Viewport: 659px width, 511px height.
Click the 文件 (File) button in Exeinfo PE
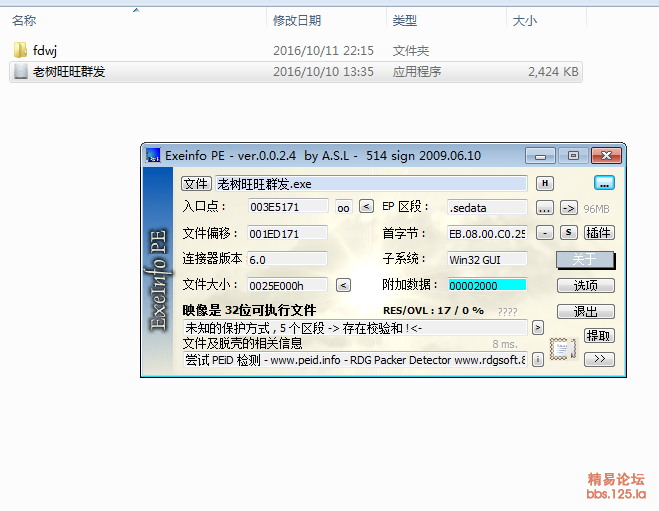click(x=196, y=184)
